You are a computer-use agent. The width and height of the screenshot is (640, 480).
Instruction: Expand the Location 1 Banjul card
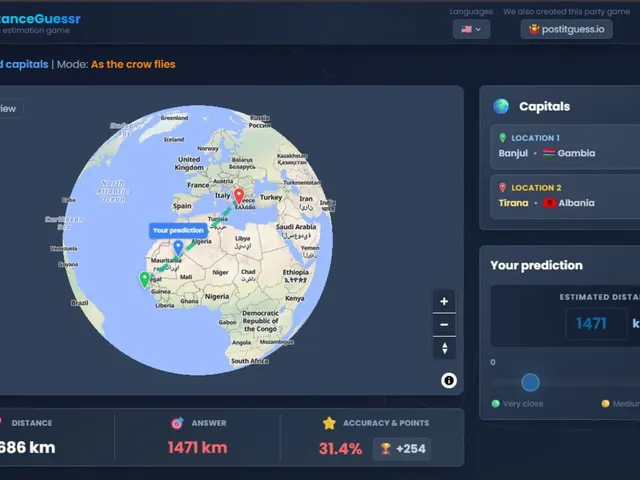565,147
